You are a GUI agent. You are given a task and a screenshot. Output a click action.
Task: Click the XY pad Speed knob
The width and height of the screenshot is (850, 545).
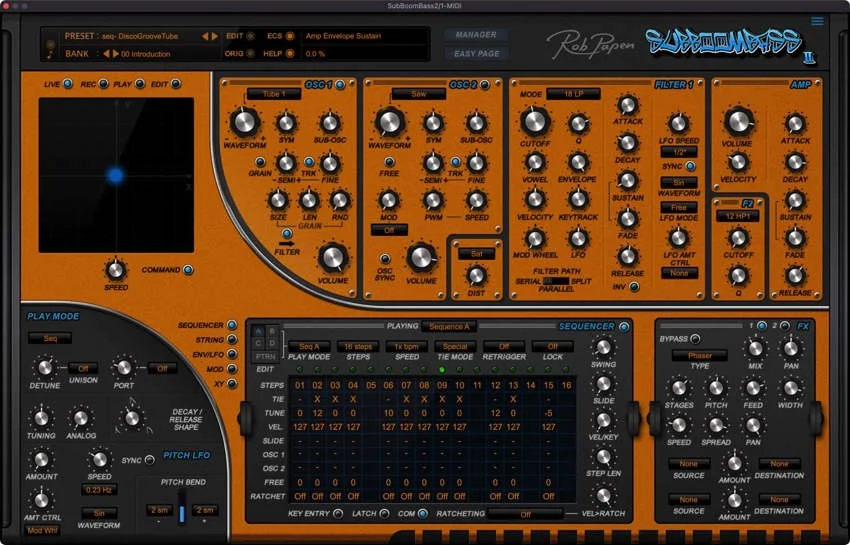(x=115, y=270)
